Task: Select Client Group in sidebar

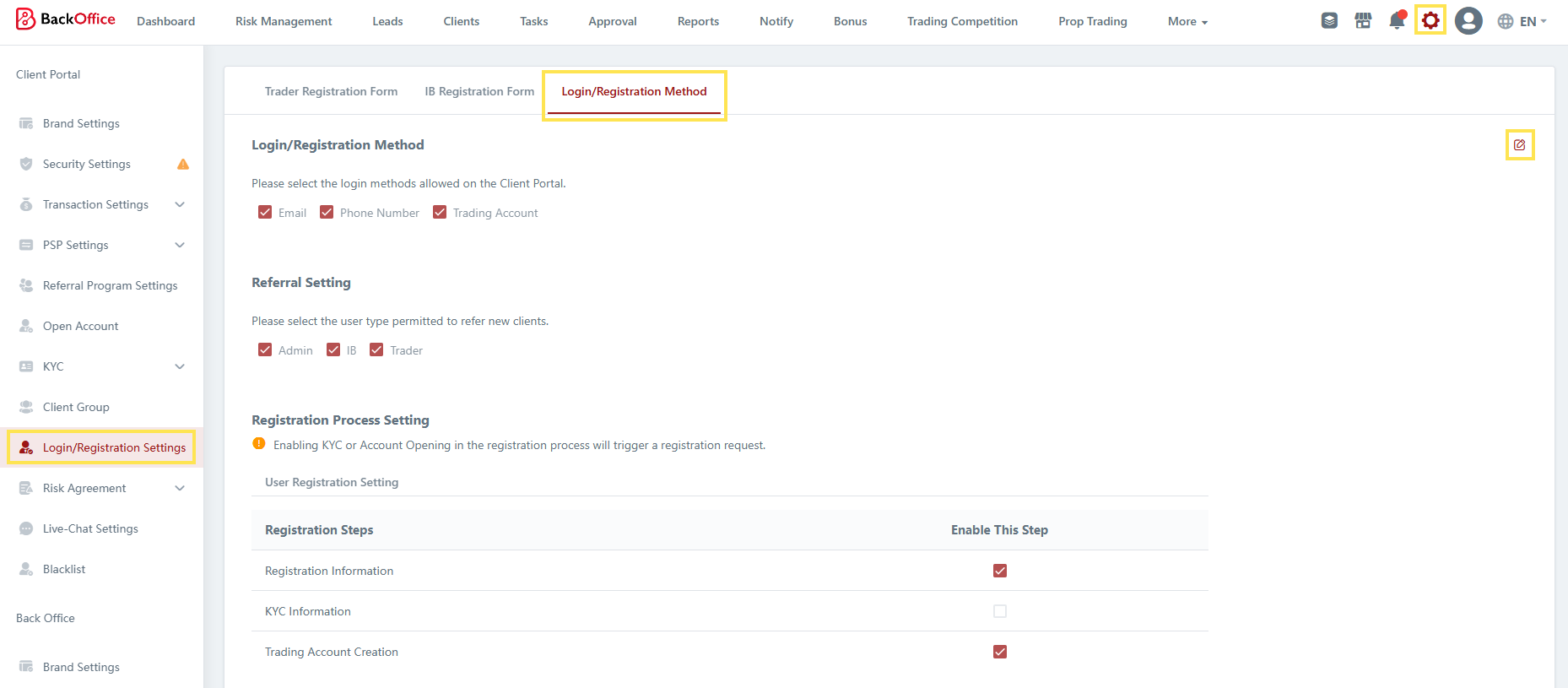Action: click(x=76, y=407)
